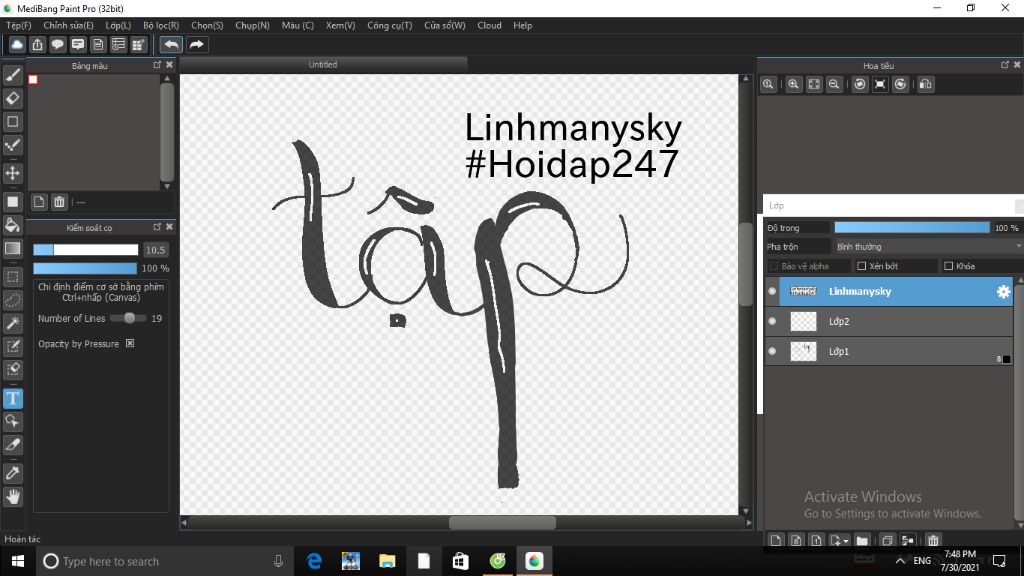The image size is (1024, 576).
Task: Adjust the brush size slider
Action: click(x=86, y=249)
